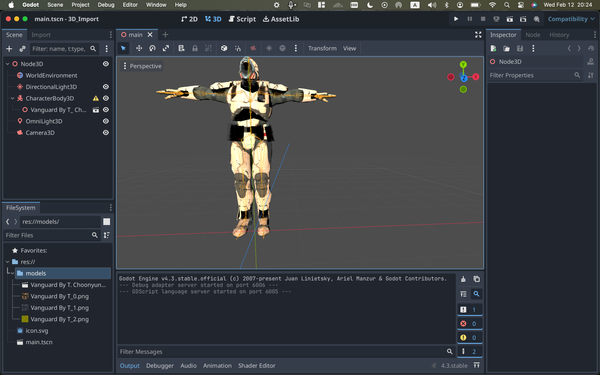600x375 pixels.
Task: Pause the running project
Action: point(470,19)
